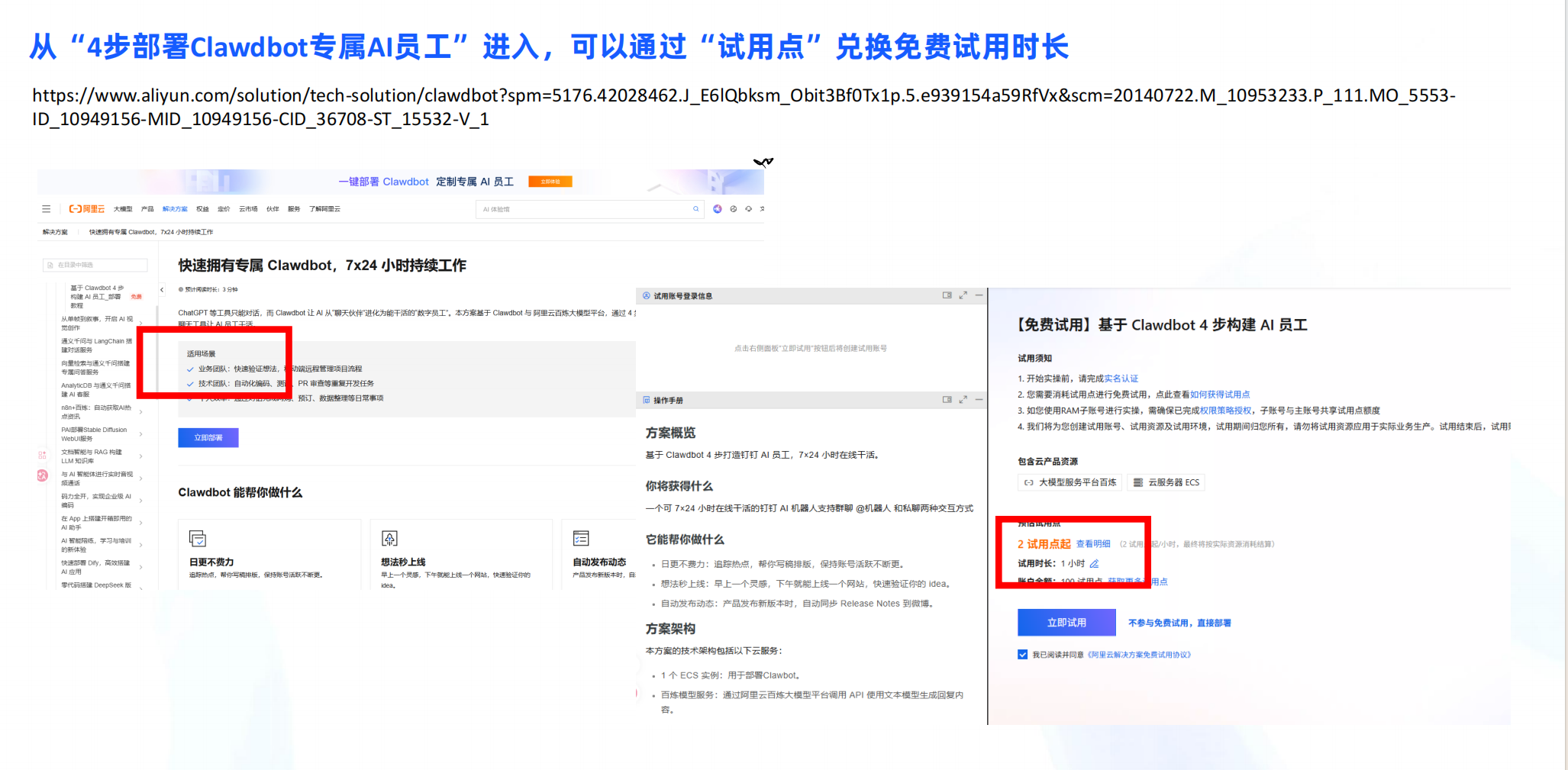The width and height of the screenshot is (1568, 770).
Task: Click the pink round assistant icon on left edge
Action: (43, 475)
